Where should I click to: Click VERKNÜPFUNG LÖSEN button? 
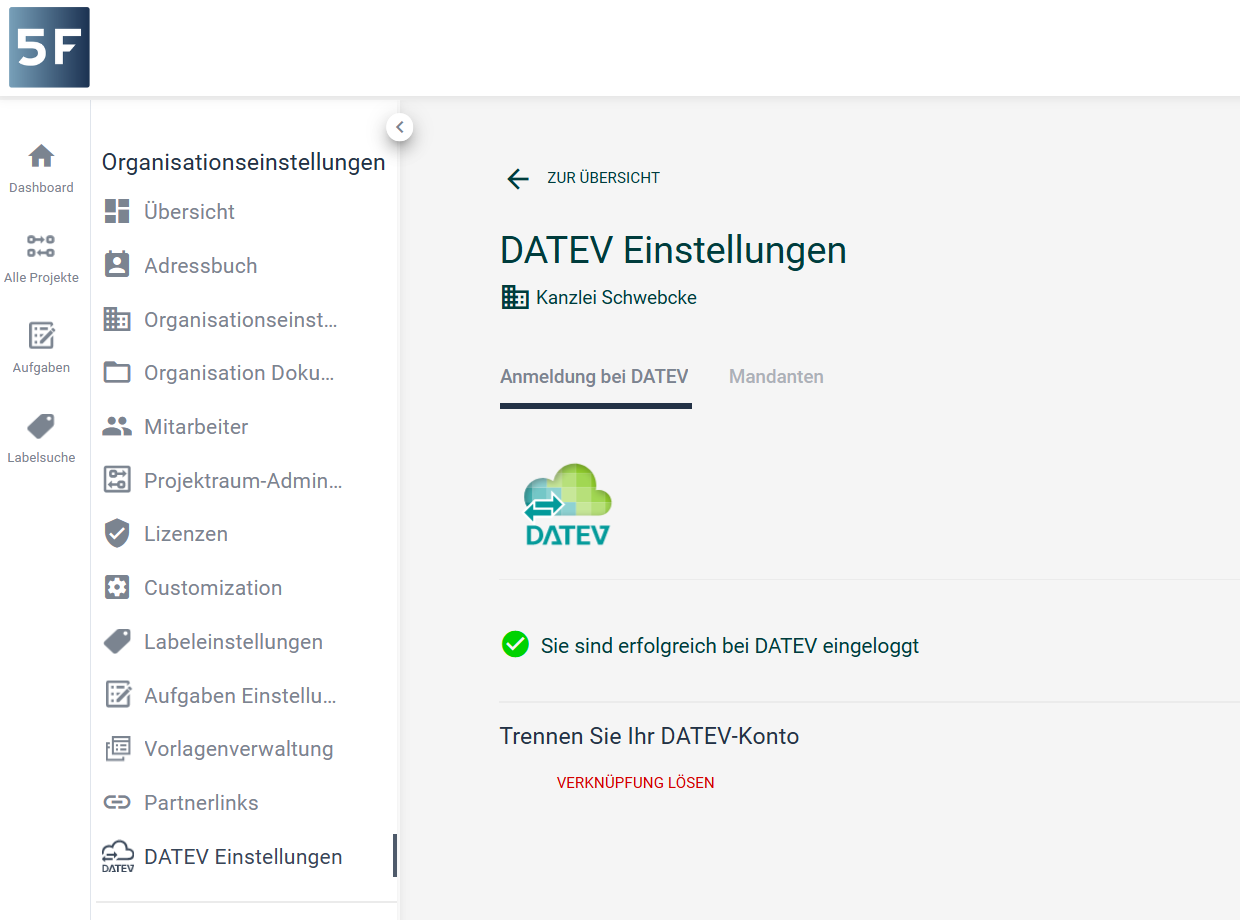[636, 783]
